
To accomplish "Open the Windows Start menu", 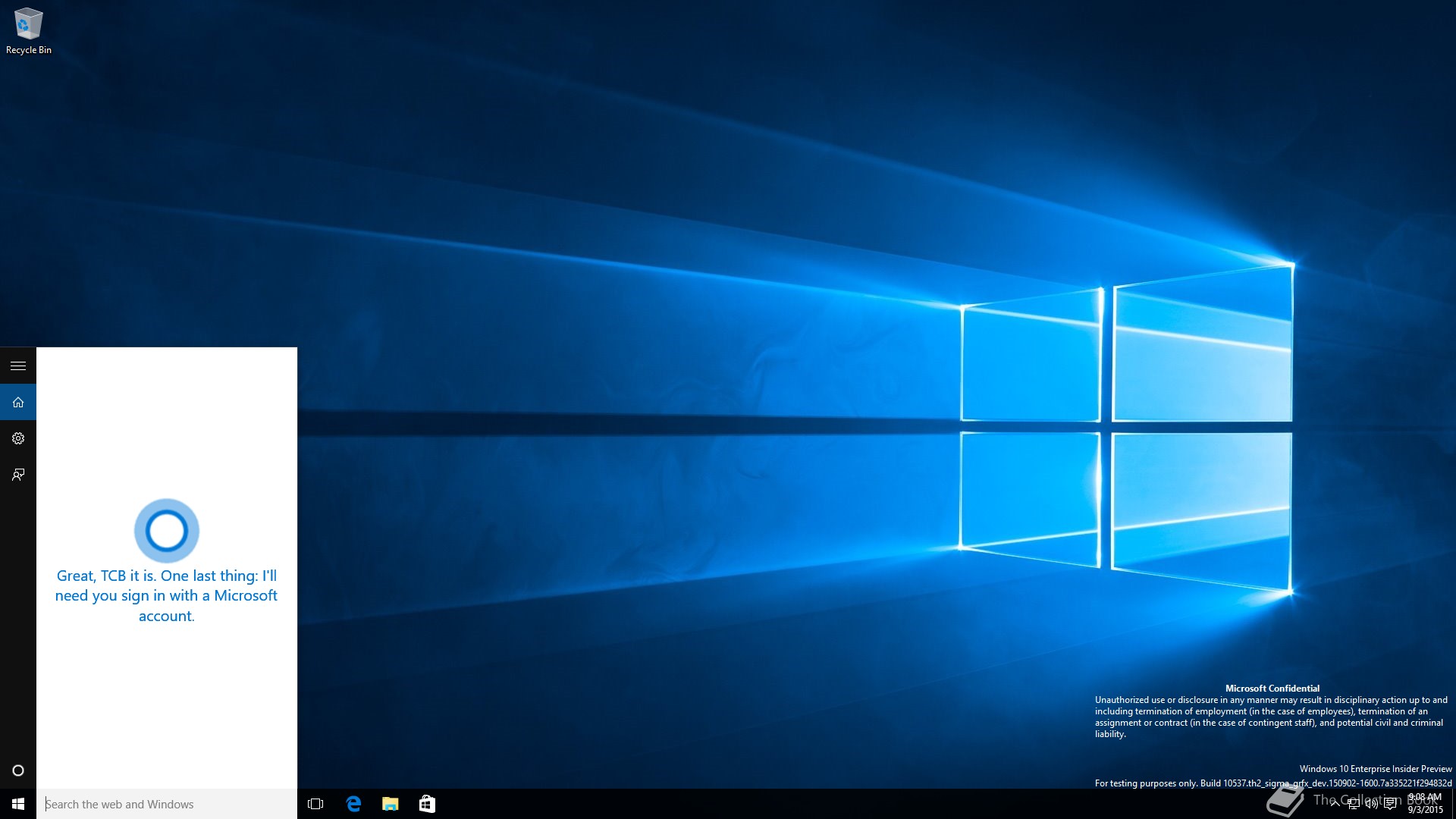I will pyautogui.click(x=18, y=804).
